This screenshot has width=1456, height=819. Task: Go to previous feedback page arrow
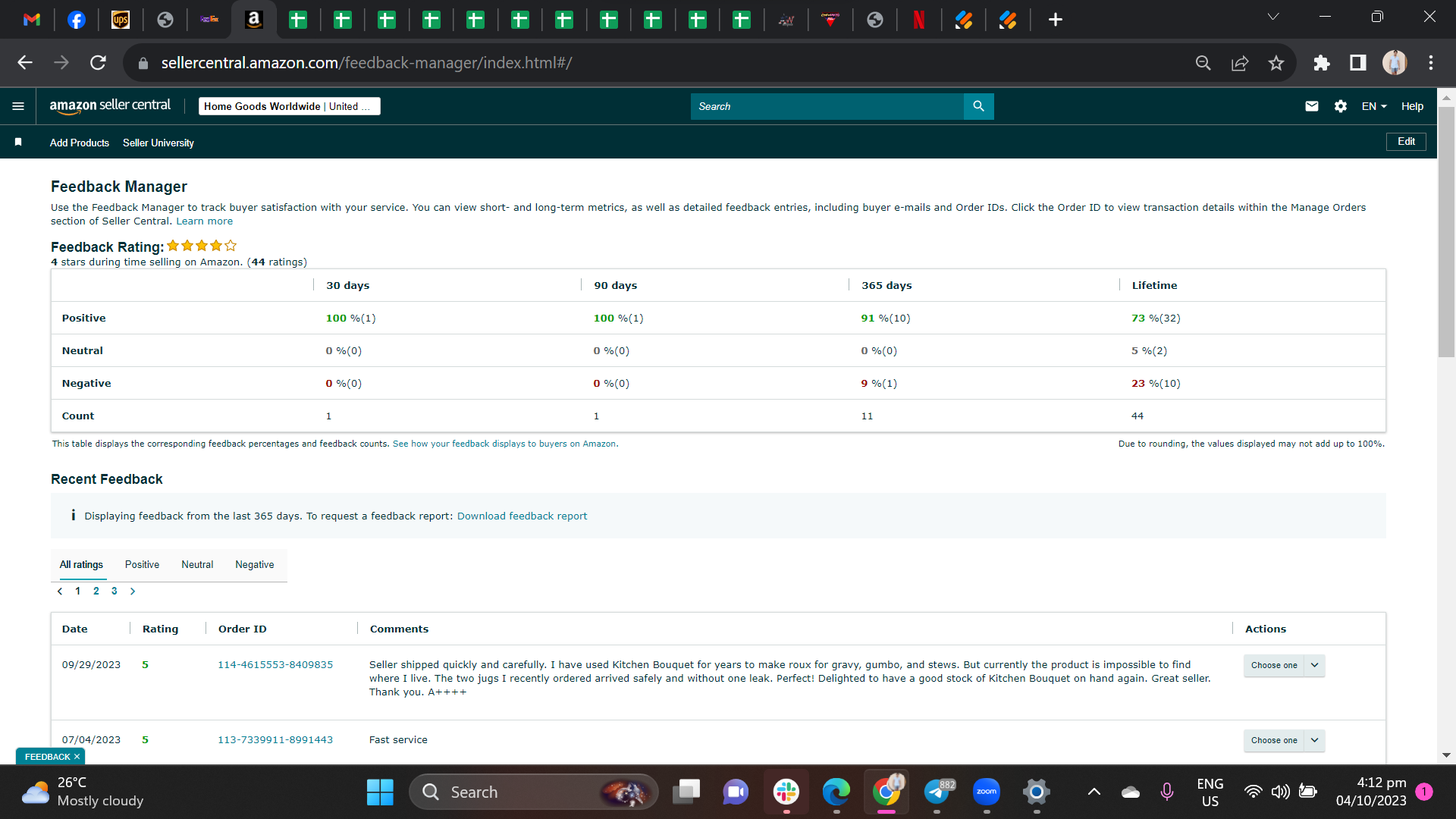[60, 591]
